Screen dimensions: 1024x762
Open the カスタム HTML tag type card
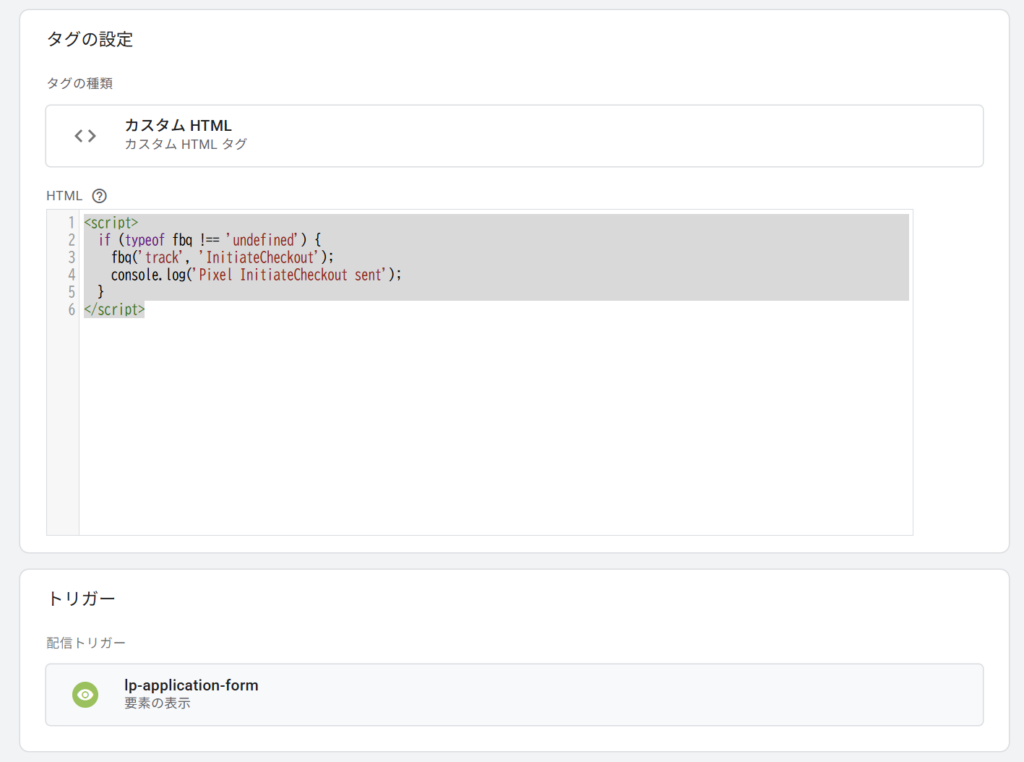point(514,136)
